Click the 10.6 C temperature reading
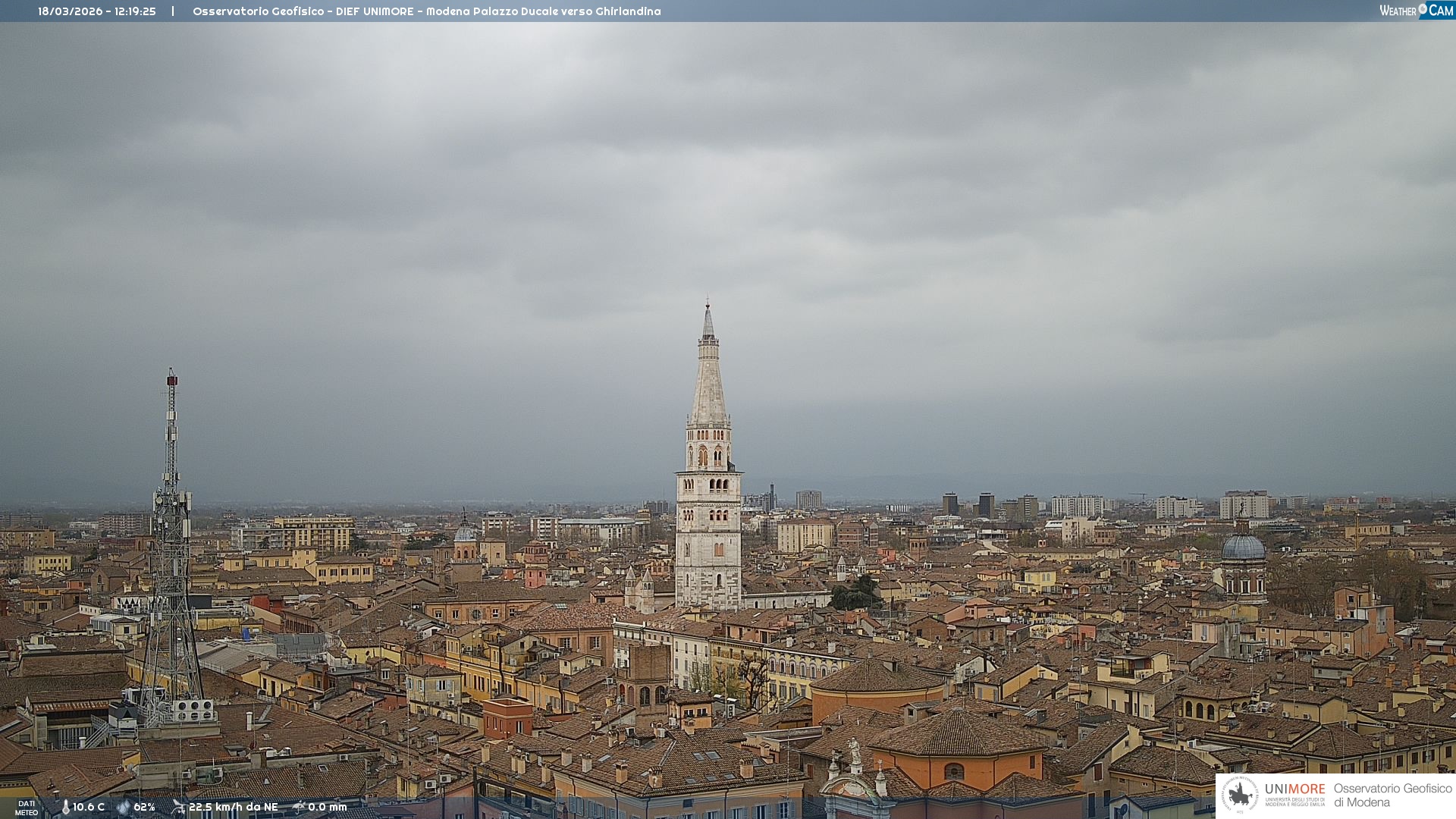This screenshot has width=1456, height=819. (89, 808)
